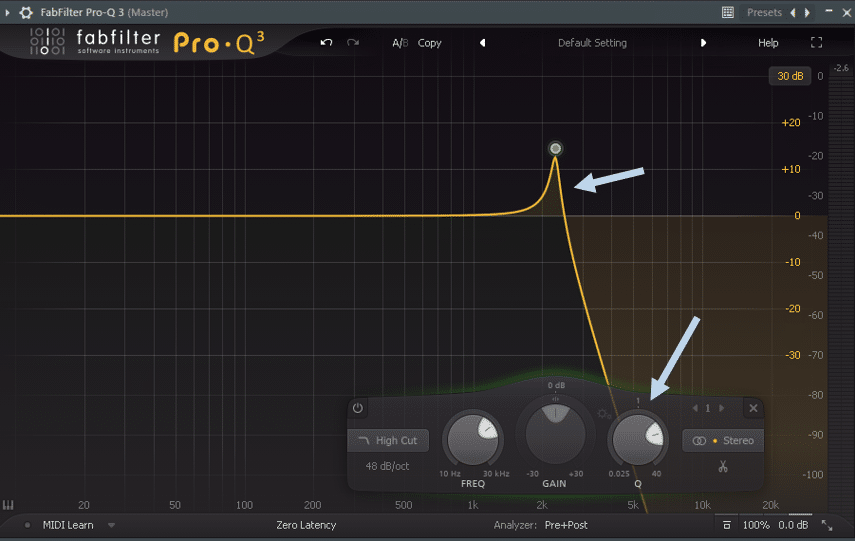Click the FREQ knob
Screen dimensions: 855x543
point(473,439)
